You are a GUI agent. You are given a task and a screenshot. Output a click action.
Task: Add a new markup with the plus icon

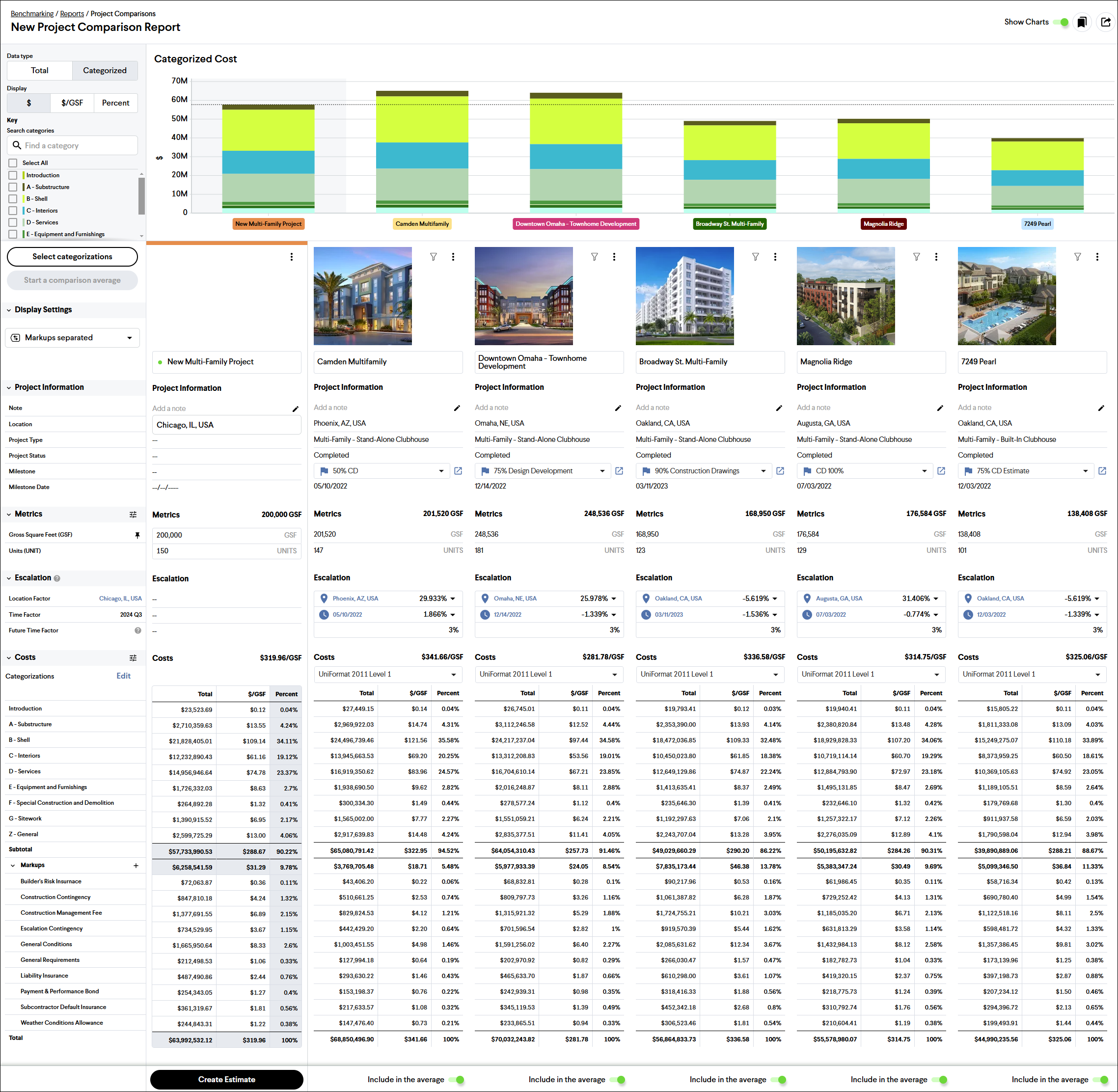coord(136,866)
